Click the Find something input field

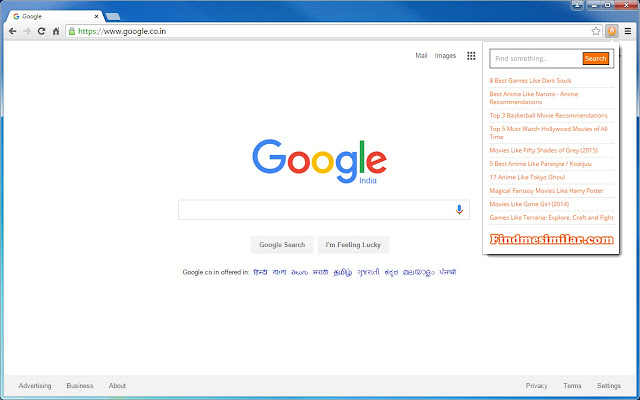[536, 59]
